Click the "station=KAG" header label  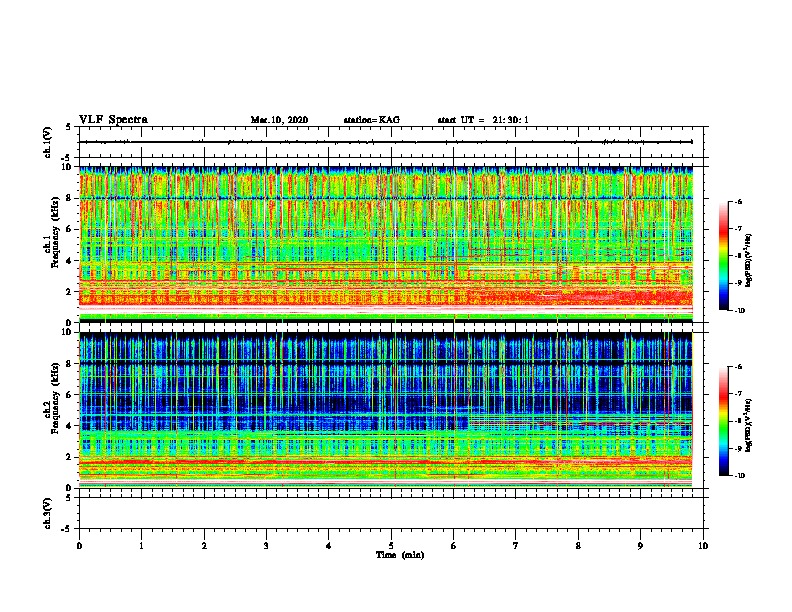(371, 120)
